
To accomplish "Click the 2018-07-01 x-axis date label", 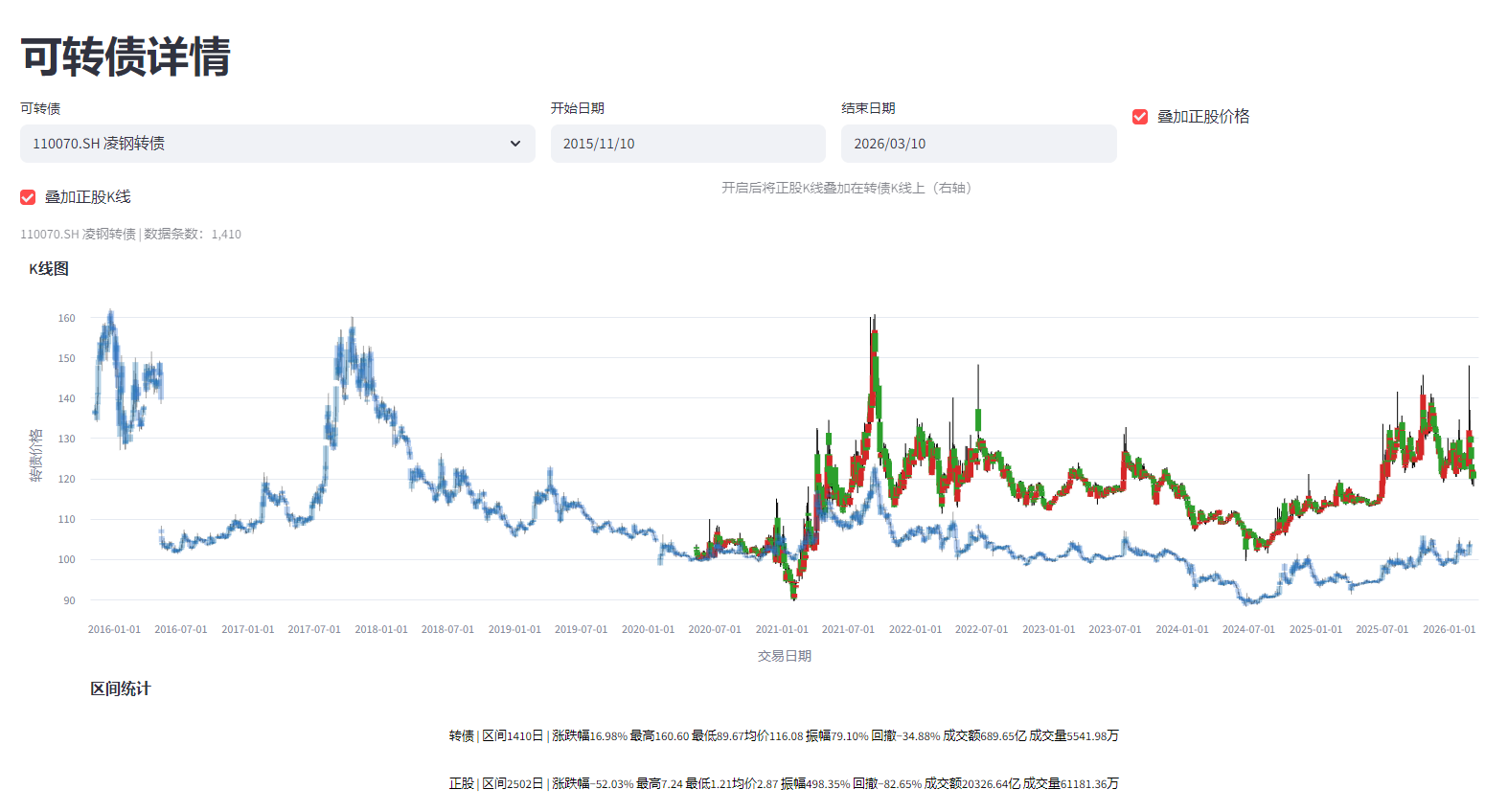I will click(x=447, y=629).
